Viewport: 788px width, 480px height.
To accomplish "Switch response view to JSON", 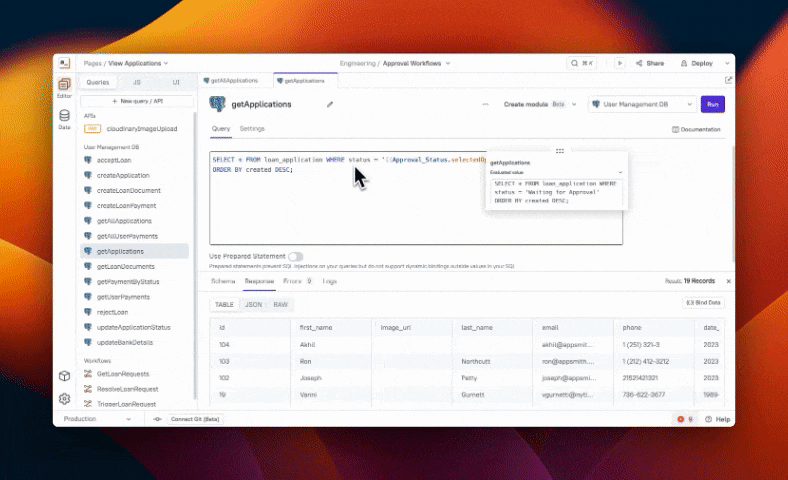I will tap(254, 304).
